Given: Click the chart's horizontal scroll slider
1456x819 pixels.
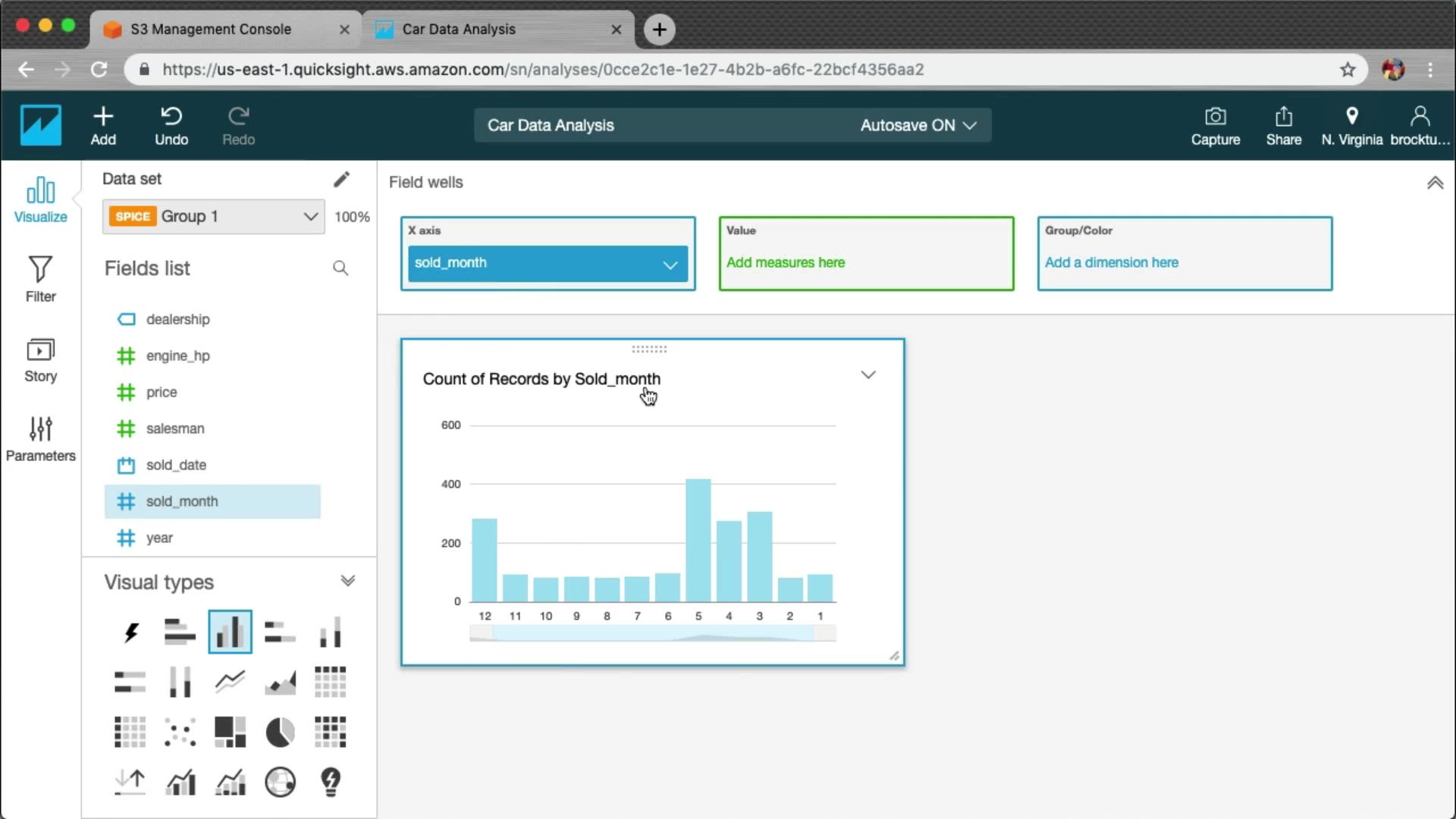Looking at the screenshot, I should point(652,634).
